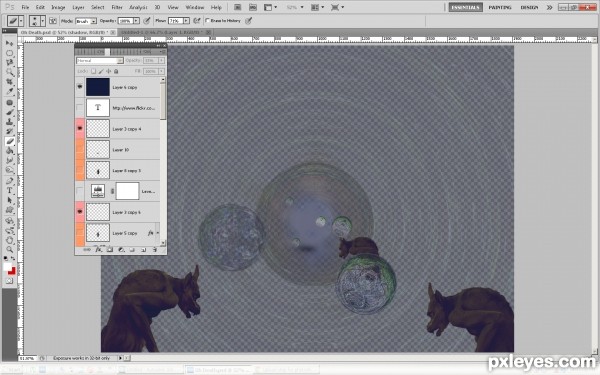This screenshot has height=375, width=600.
Task: Switch to the Untitled-1 document tab
Action: point(165,32)
